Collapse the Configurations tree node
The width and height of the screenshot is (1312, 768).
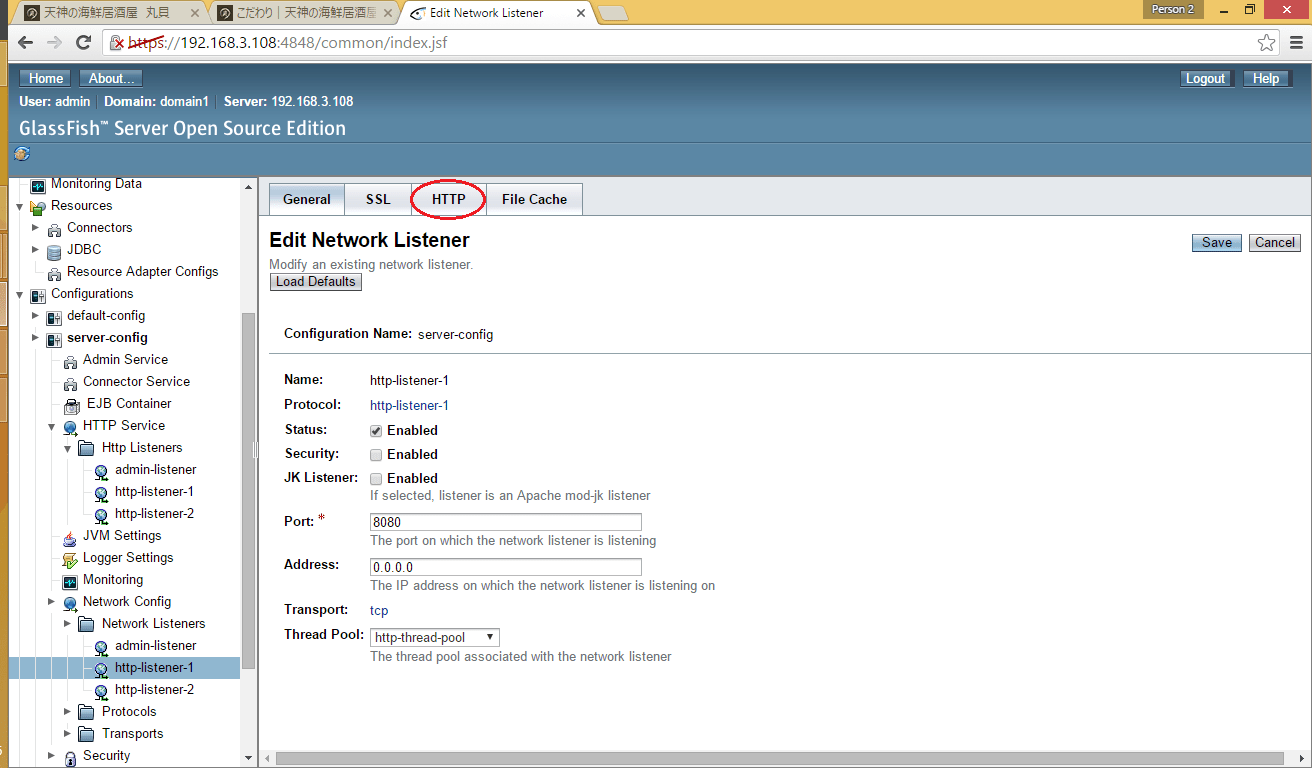pyautogui.click(x=19, y=294)
